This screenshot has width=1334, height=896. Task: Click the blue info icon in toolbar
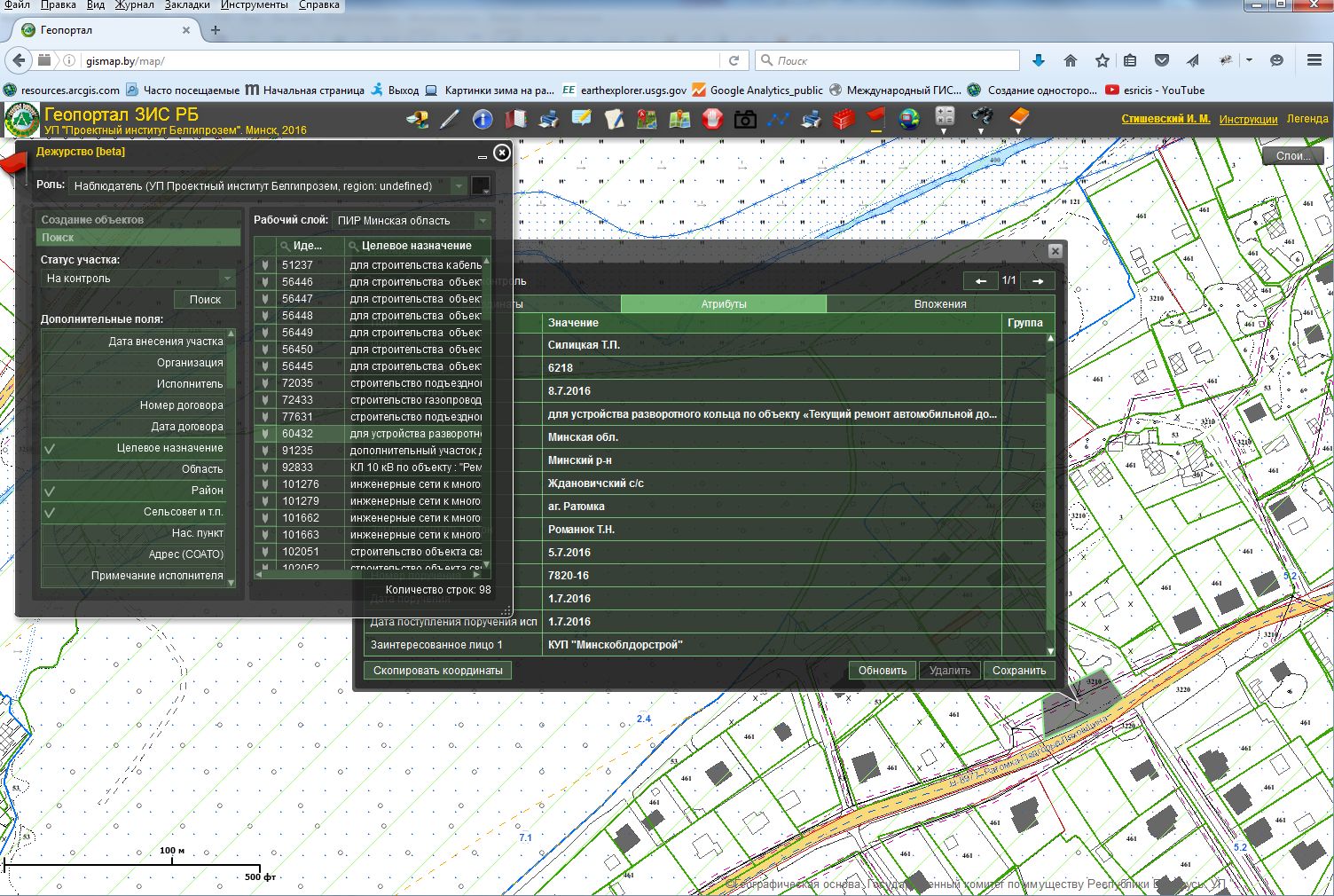tap(483, 119)
